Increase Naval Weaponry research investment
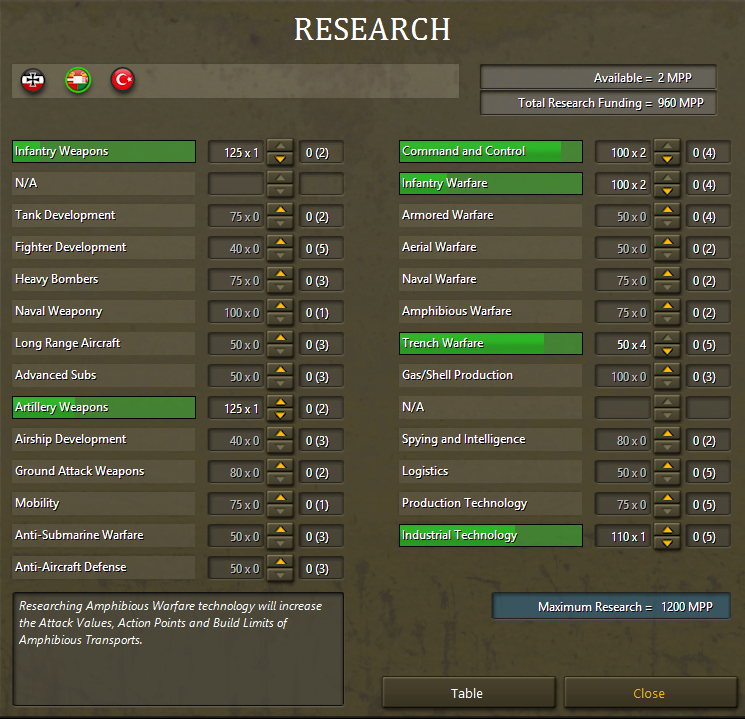745x719 pixels. (280, 305)
